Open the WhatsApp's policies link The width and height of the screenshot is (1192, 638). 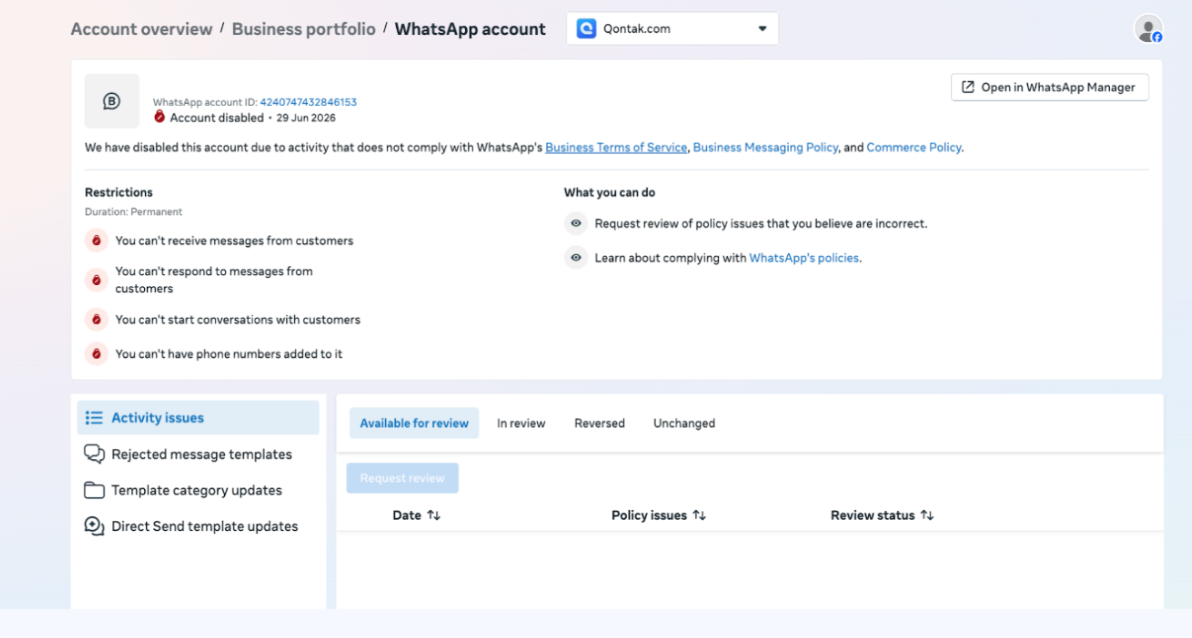tap(804, 258)
